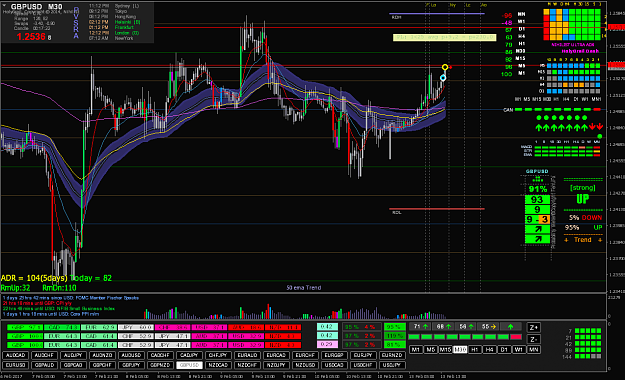Click the CAD 74.3 strength cell
Image resolution: width=625 pixels, height=380 pixels.
pos(62,327)
